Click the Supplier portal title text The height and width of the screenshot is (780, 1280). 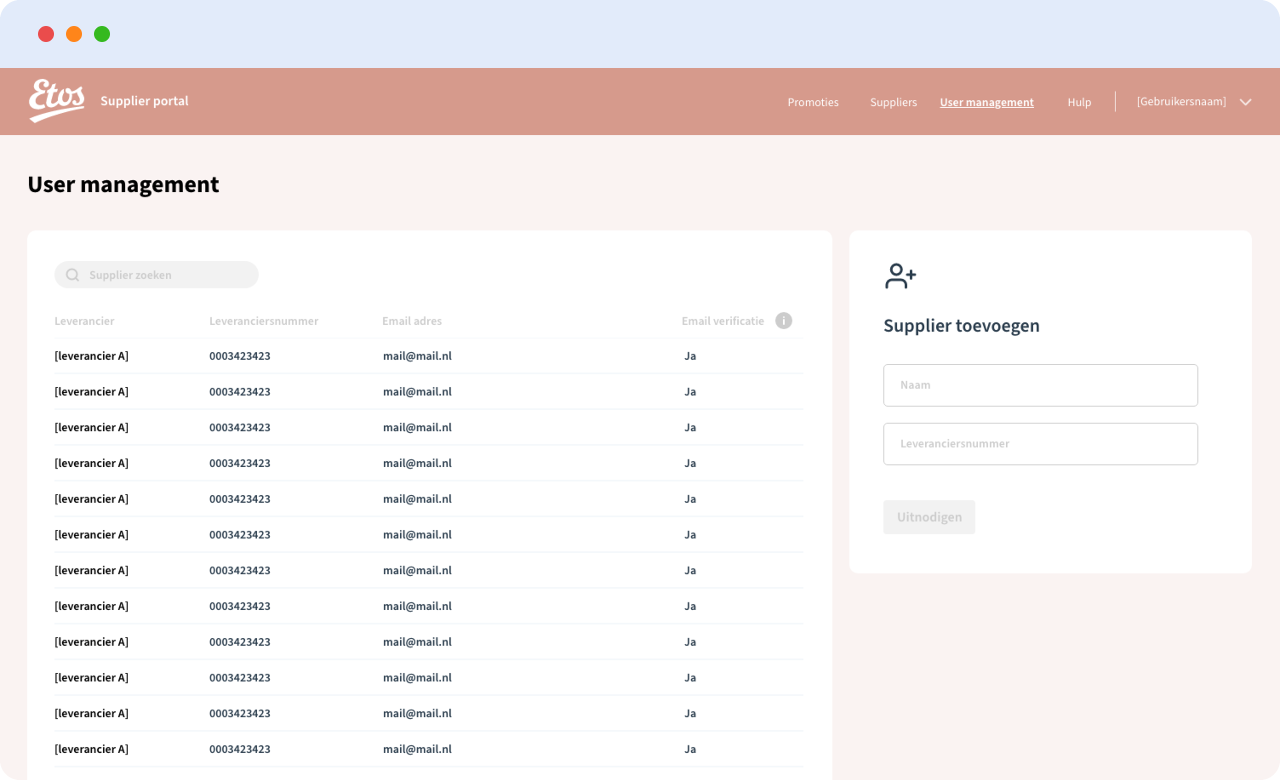(x=144, y=101)
